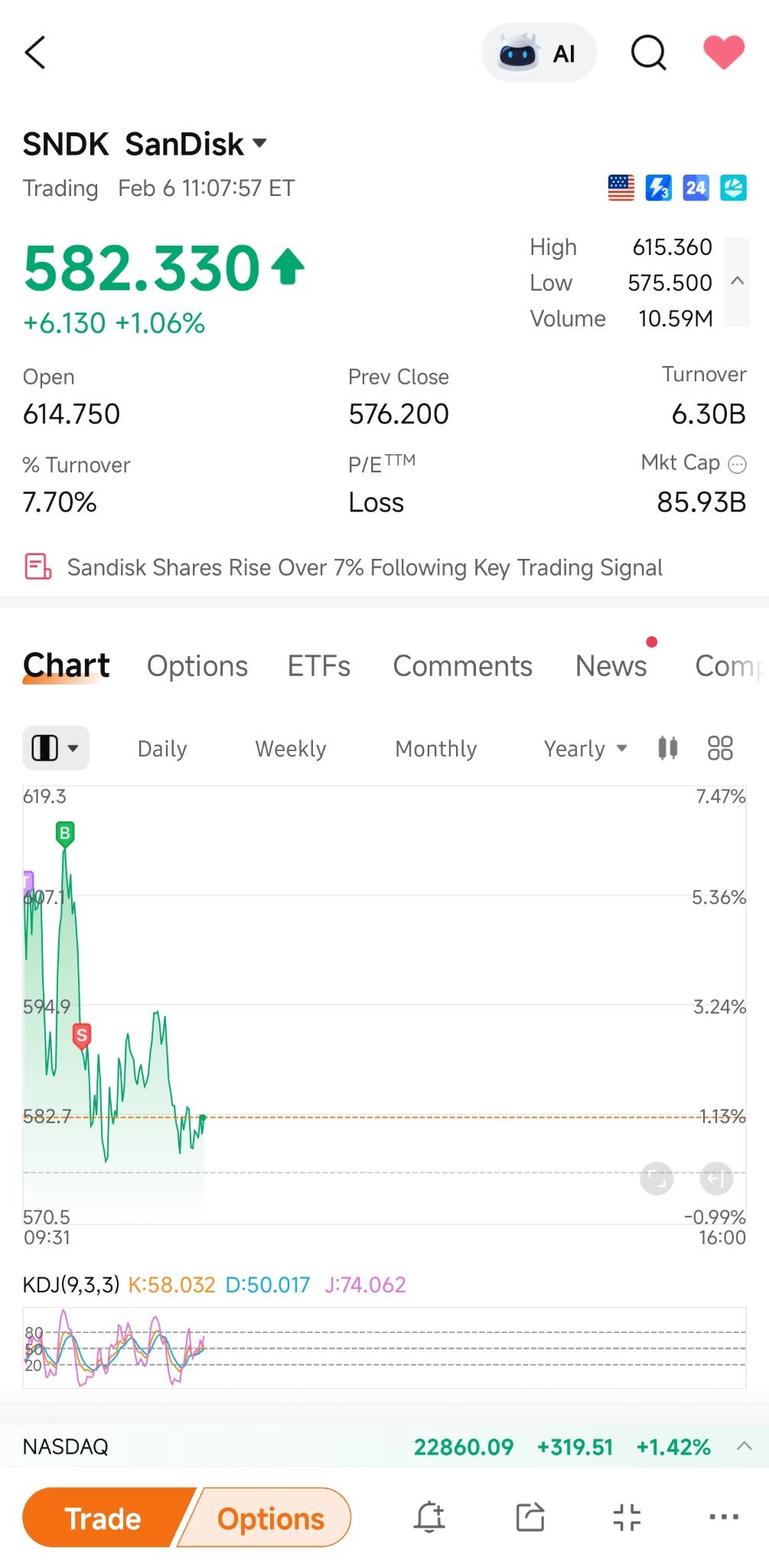Open the SNDK SanDisk stock dropdown

click(x=145, y=144)
